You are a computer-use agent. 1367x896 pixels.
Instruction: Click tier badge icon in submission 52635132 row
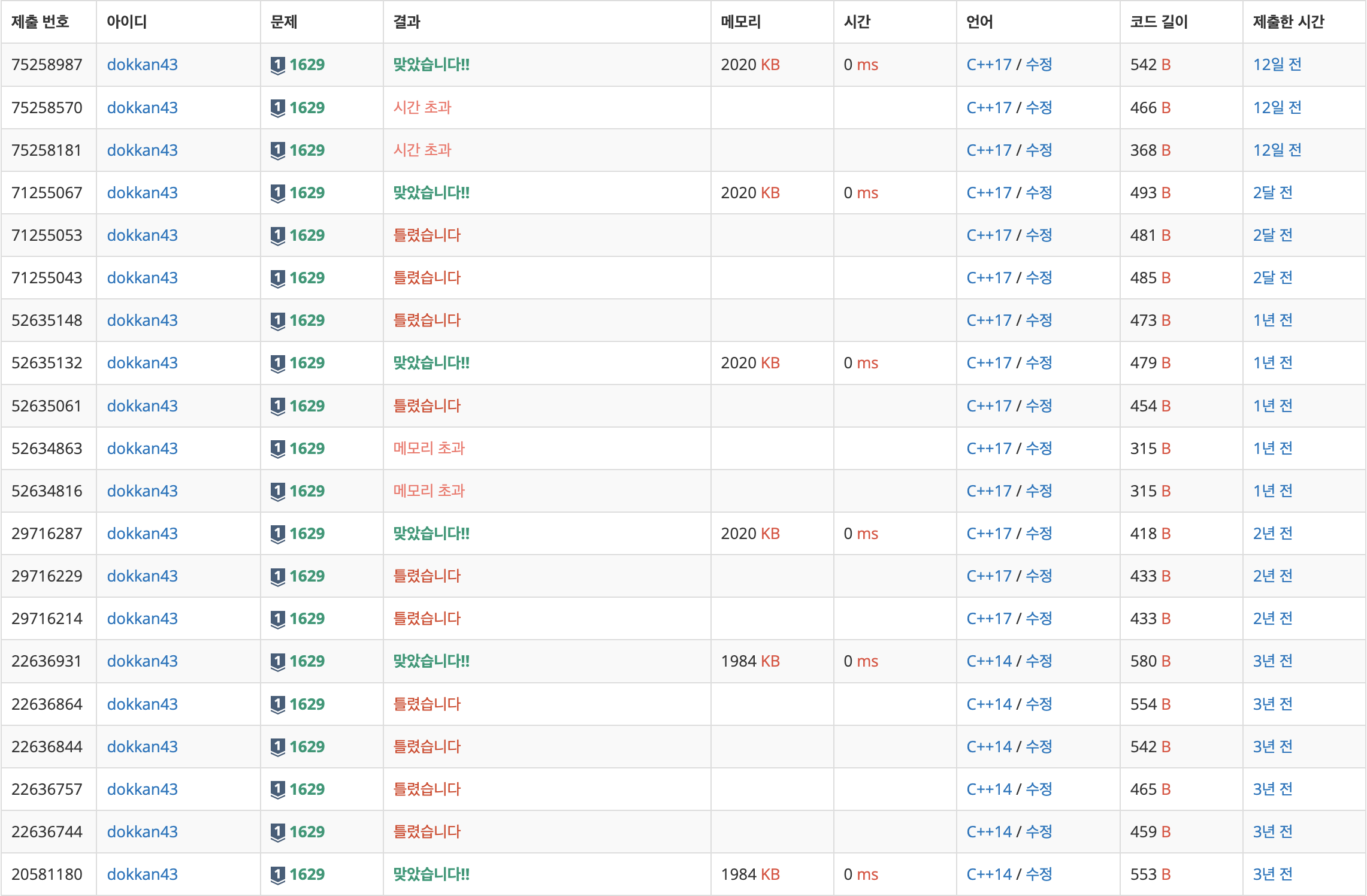point(277,363)
